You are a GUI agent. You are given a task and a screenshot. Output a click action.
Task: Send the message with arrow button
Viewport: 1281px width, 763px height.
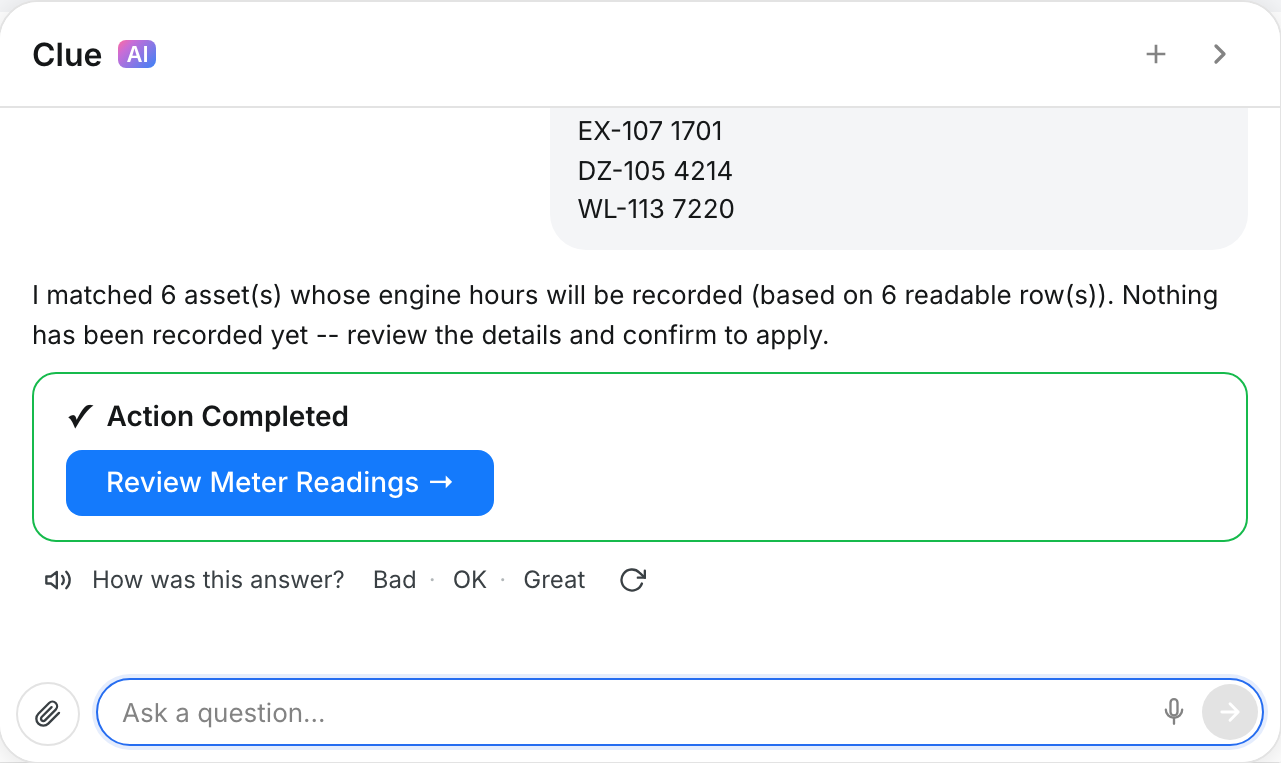click(1230, 712)
